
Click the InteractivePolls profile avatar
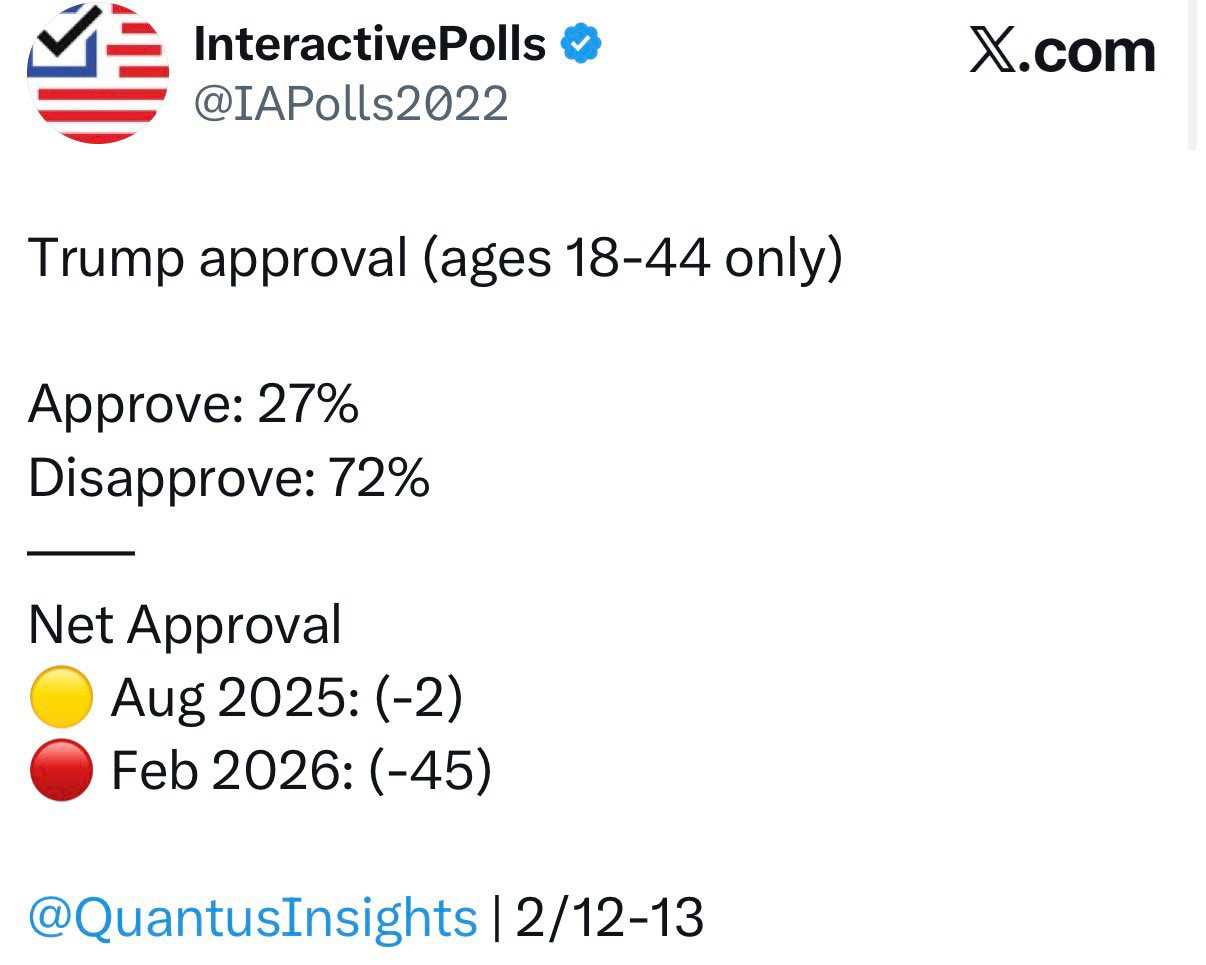(98, 73)
